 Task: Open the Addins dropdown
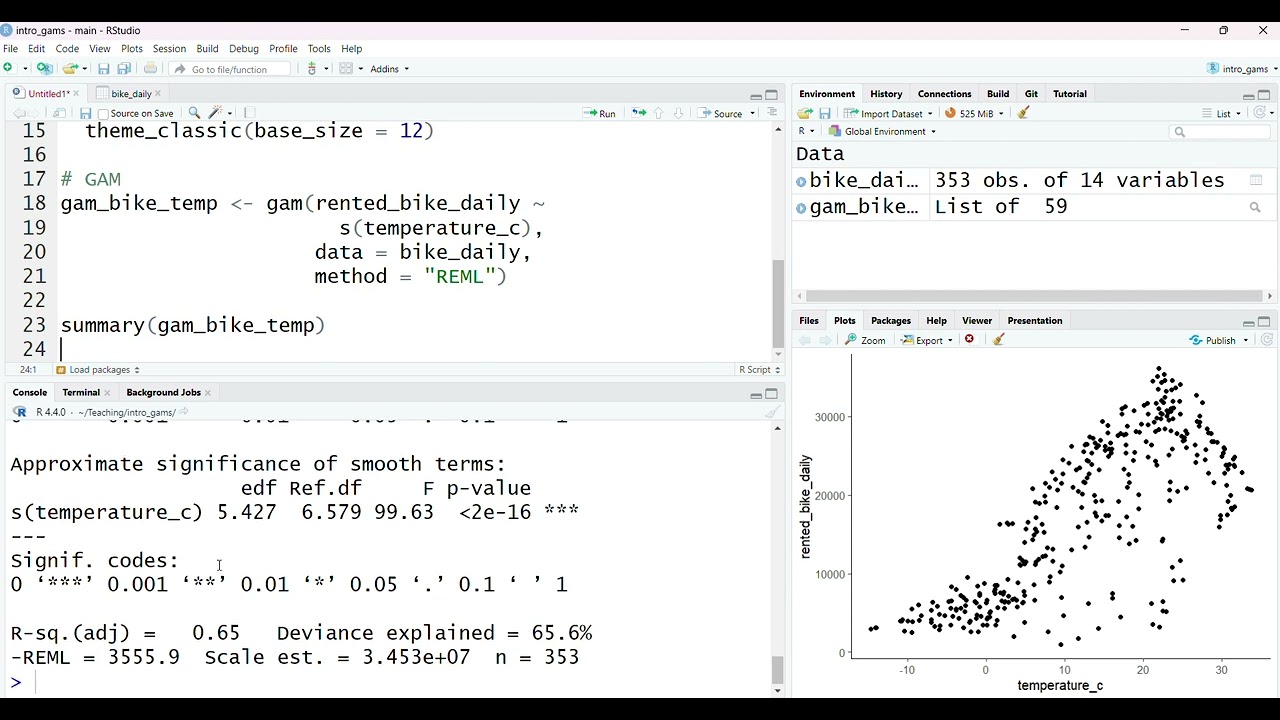coord(390,69)
